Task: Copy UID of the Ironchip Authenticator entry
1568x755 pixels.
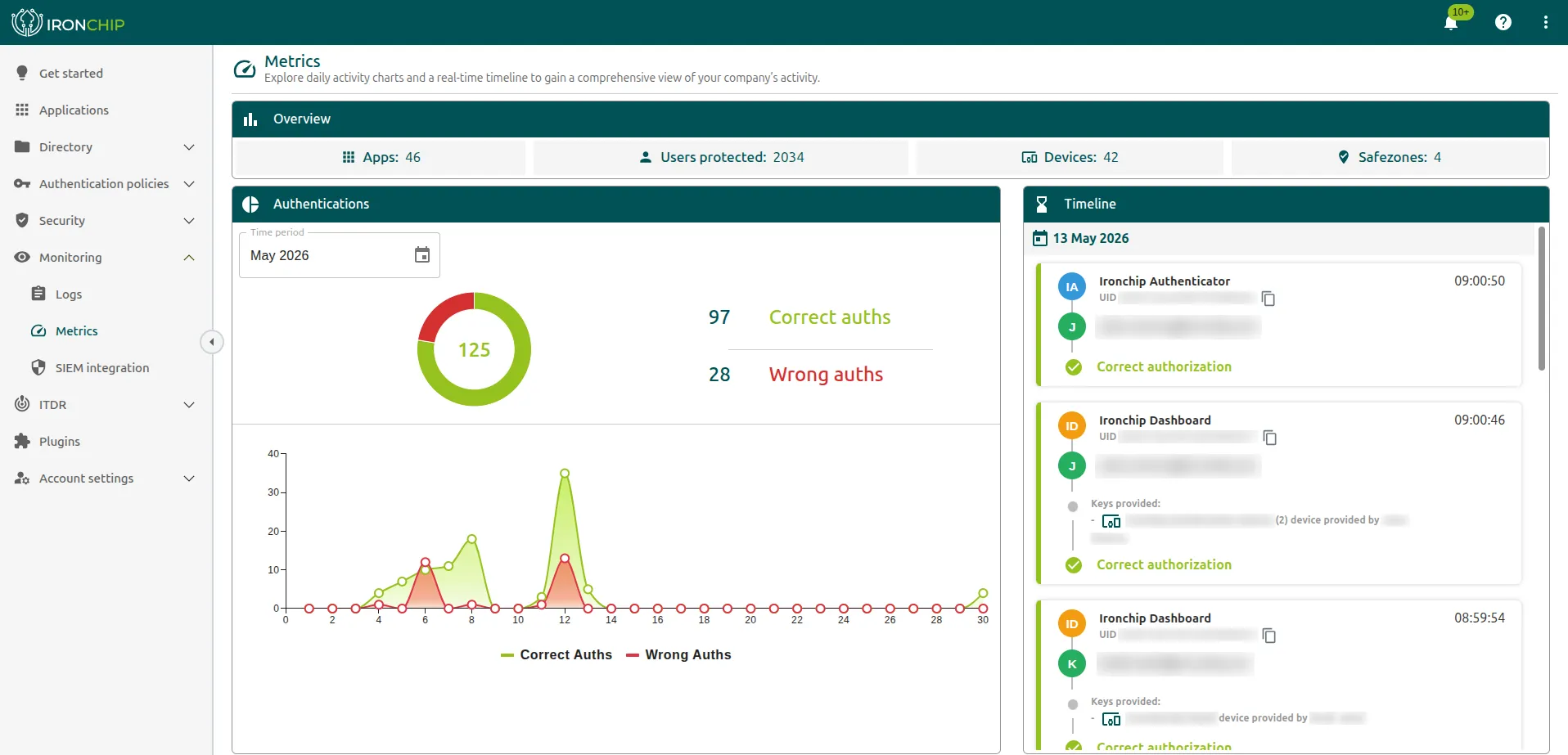Action: click(1268, 299)
